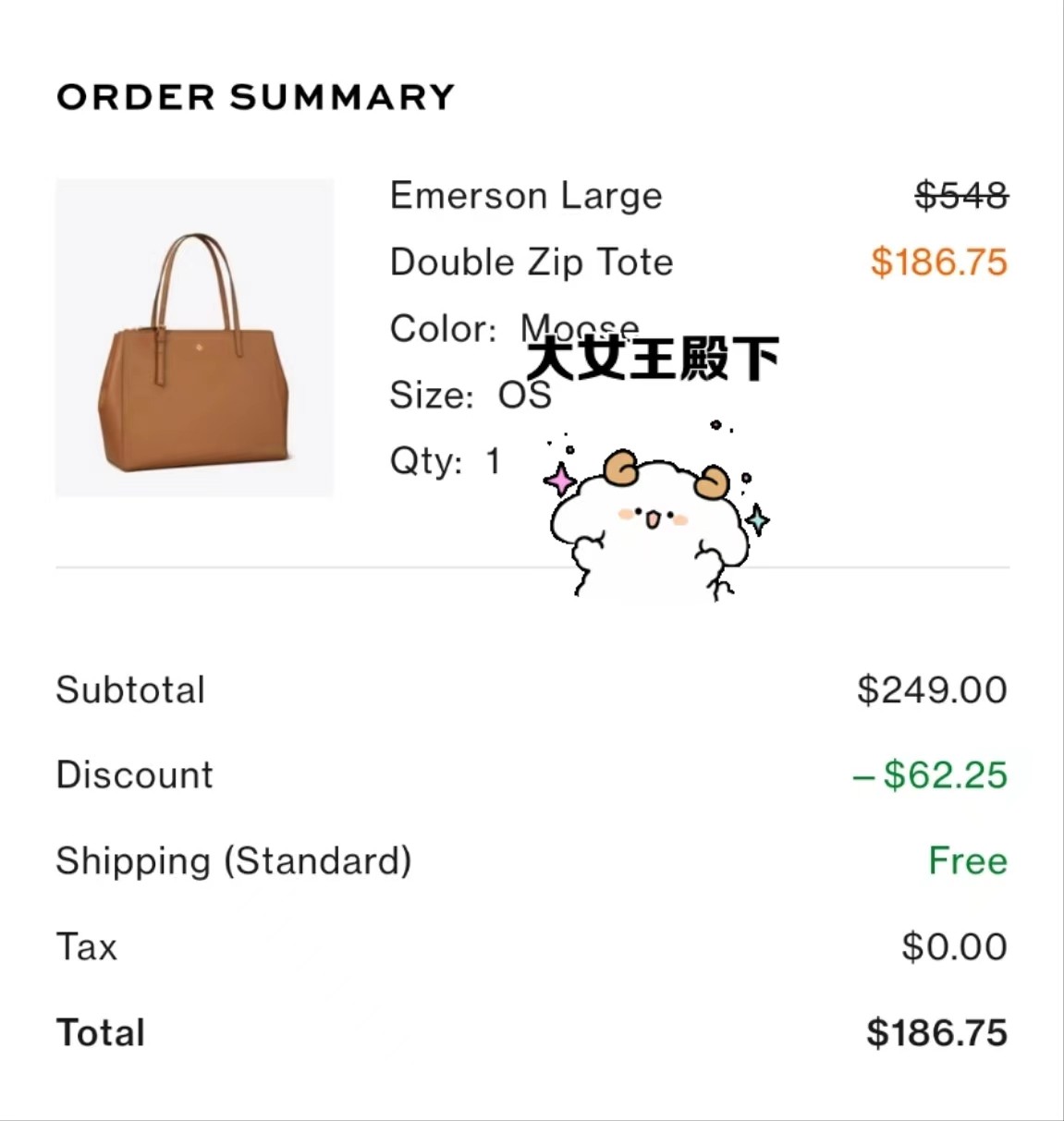Image resolution: width=1064 pixels, height=1121 pixels.
Task: Click the struck-through $548 original price
Action: coord(961,195)
